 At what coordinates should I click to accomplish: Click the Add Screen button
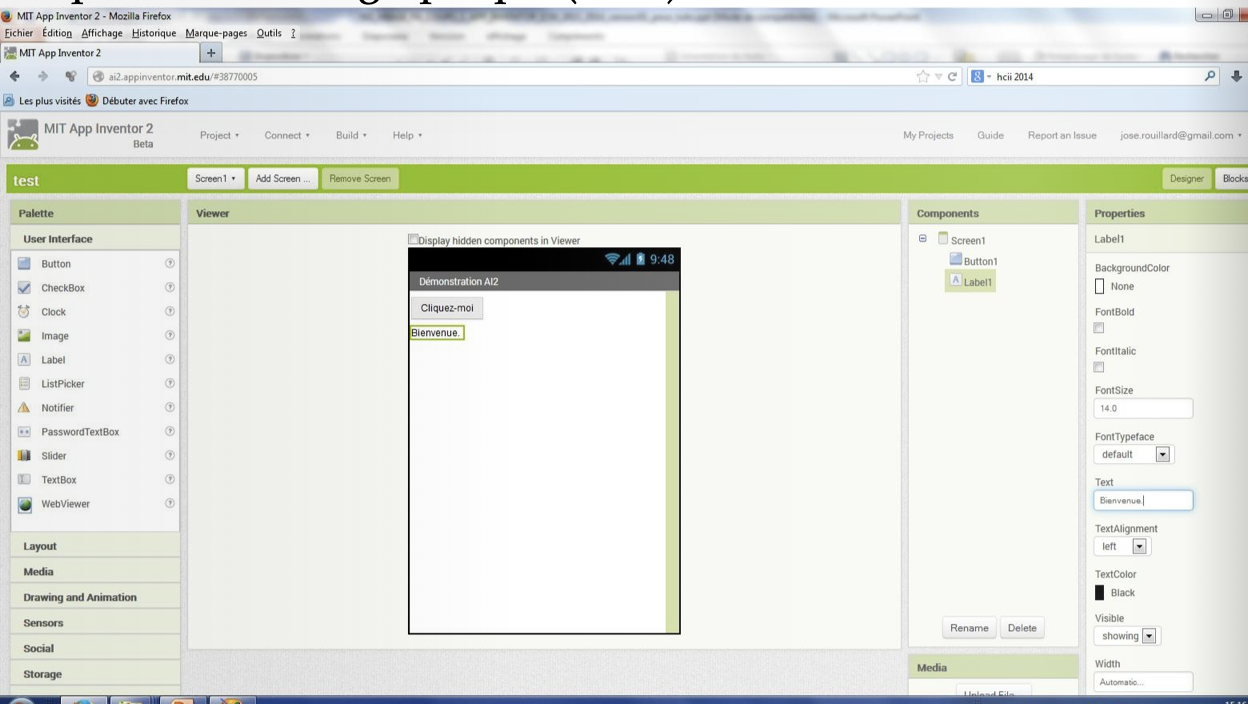coord(283,179)
